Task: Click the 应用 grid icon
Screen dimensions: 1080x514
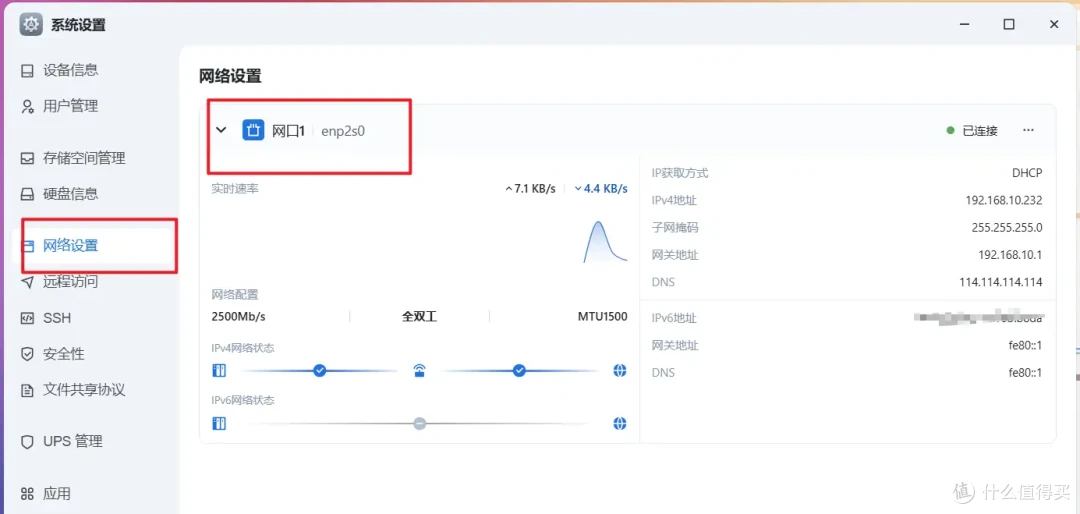Action: coord(27,494)
